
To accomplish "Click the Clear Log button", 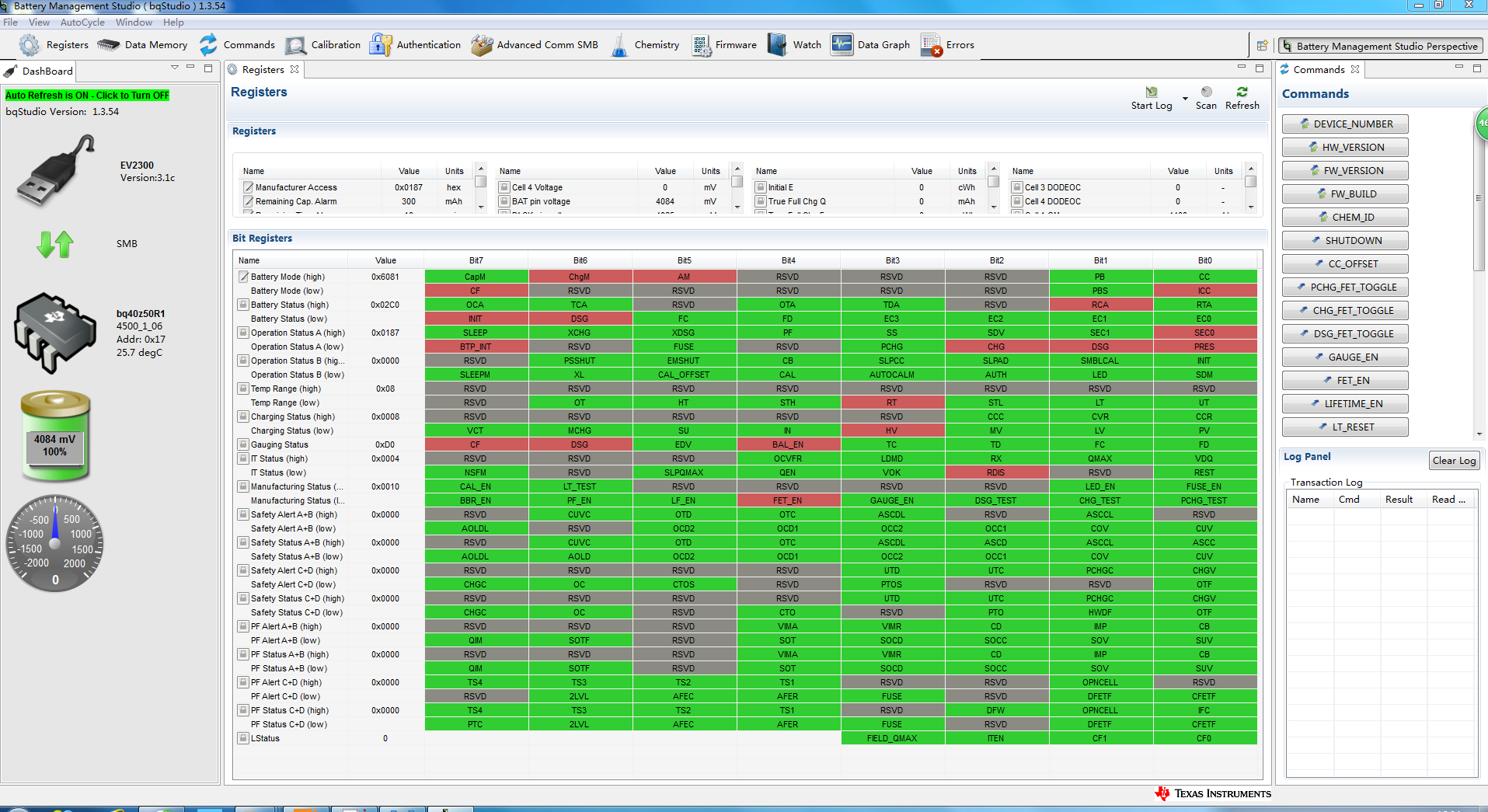I will click(x=1455, y=460).
